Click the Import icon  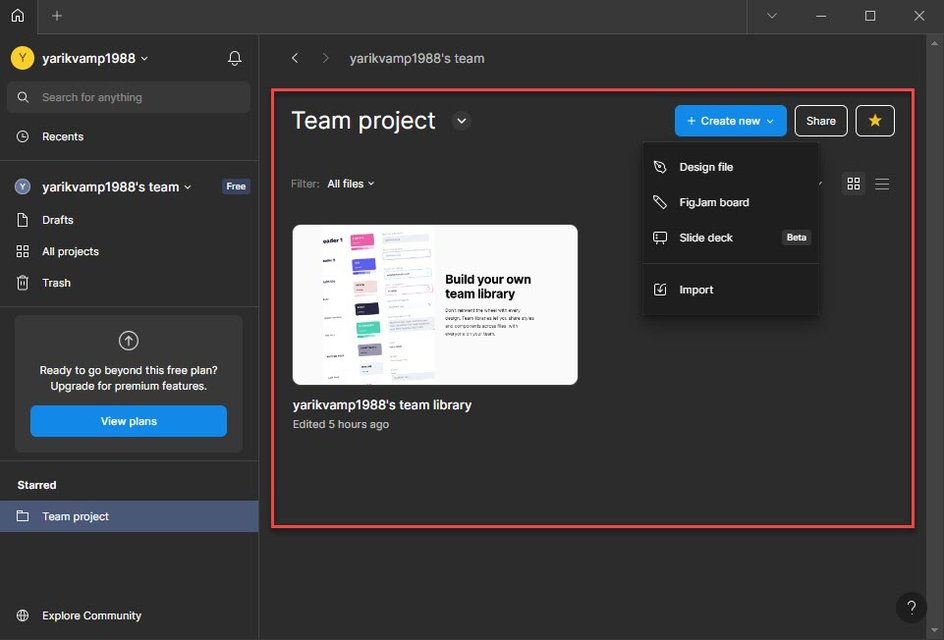click(660, 290)
